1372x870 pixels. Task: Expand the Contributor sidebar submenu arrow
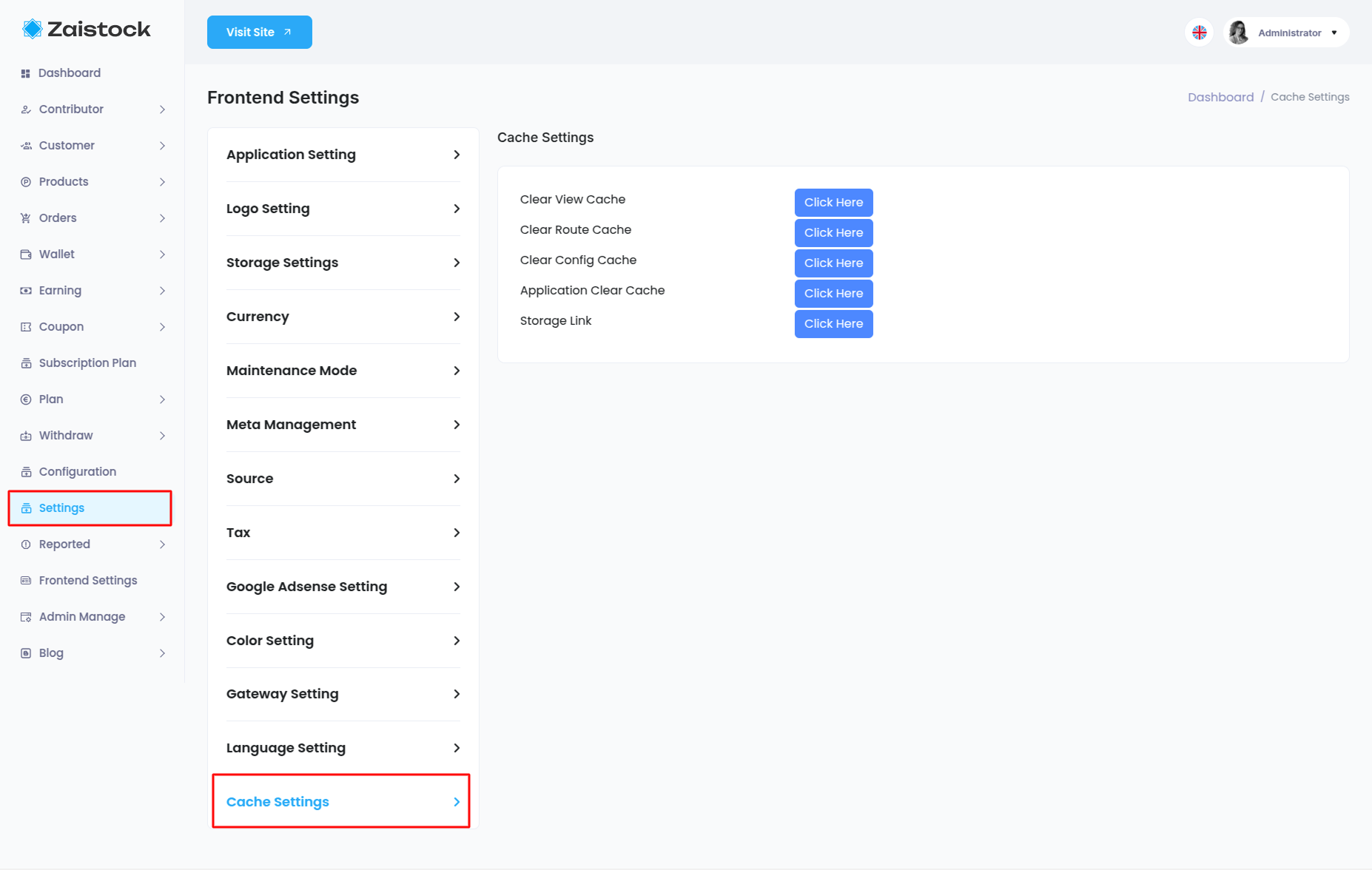pos(162,109)
